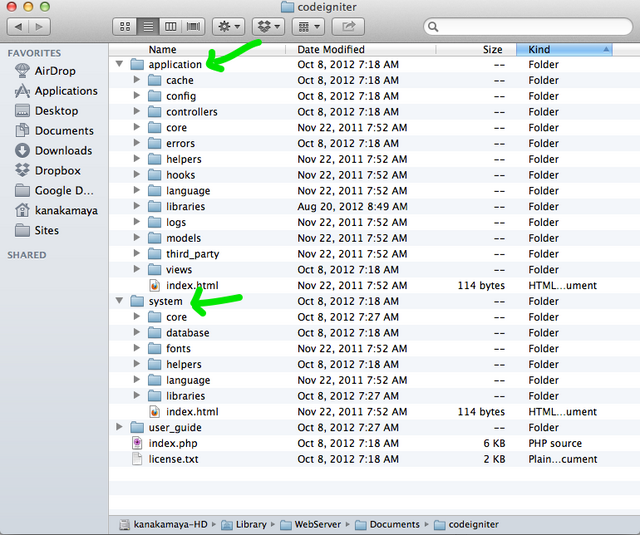Select the user_guide folder icon

click(x=137, y=428)
